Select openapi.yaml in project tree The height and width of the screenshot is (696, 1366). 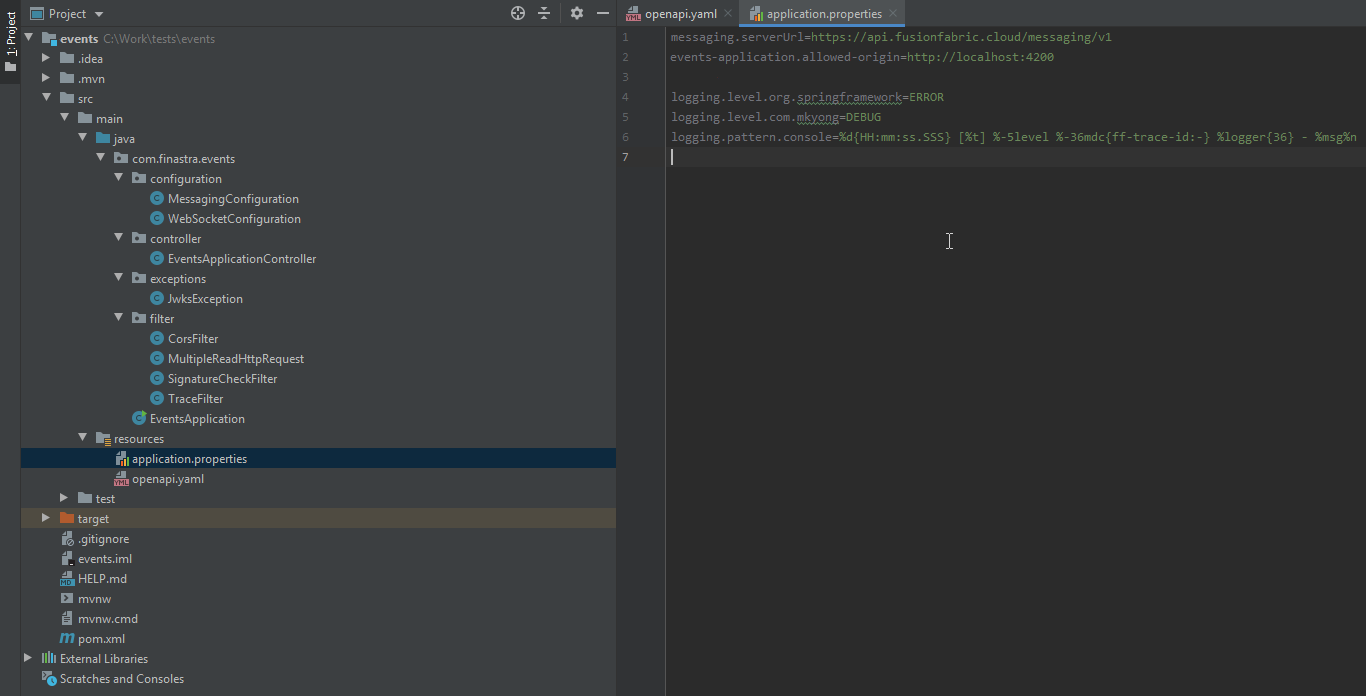coord(168,479)
